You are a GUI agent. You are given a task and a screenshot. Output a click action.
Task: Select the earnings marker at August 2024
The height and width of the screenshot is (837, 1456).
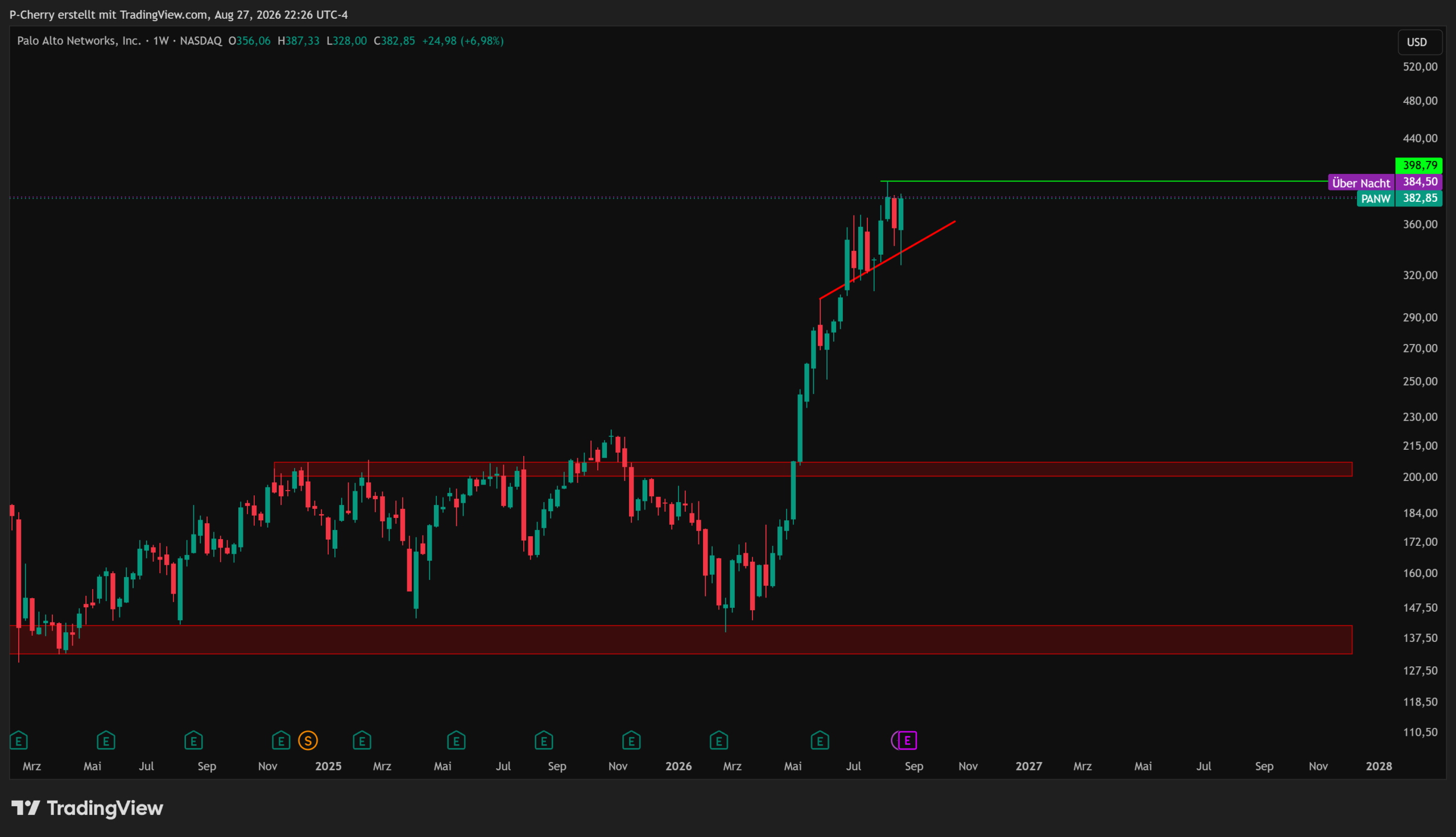[x=193, y=740]
